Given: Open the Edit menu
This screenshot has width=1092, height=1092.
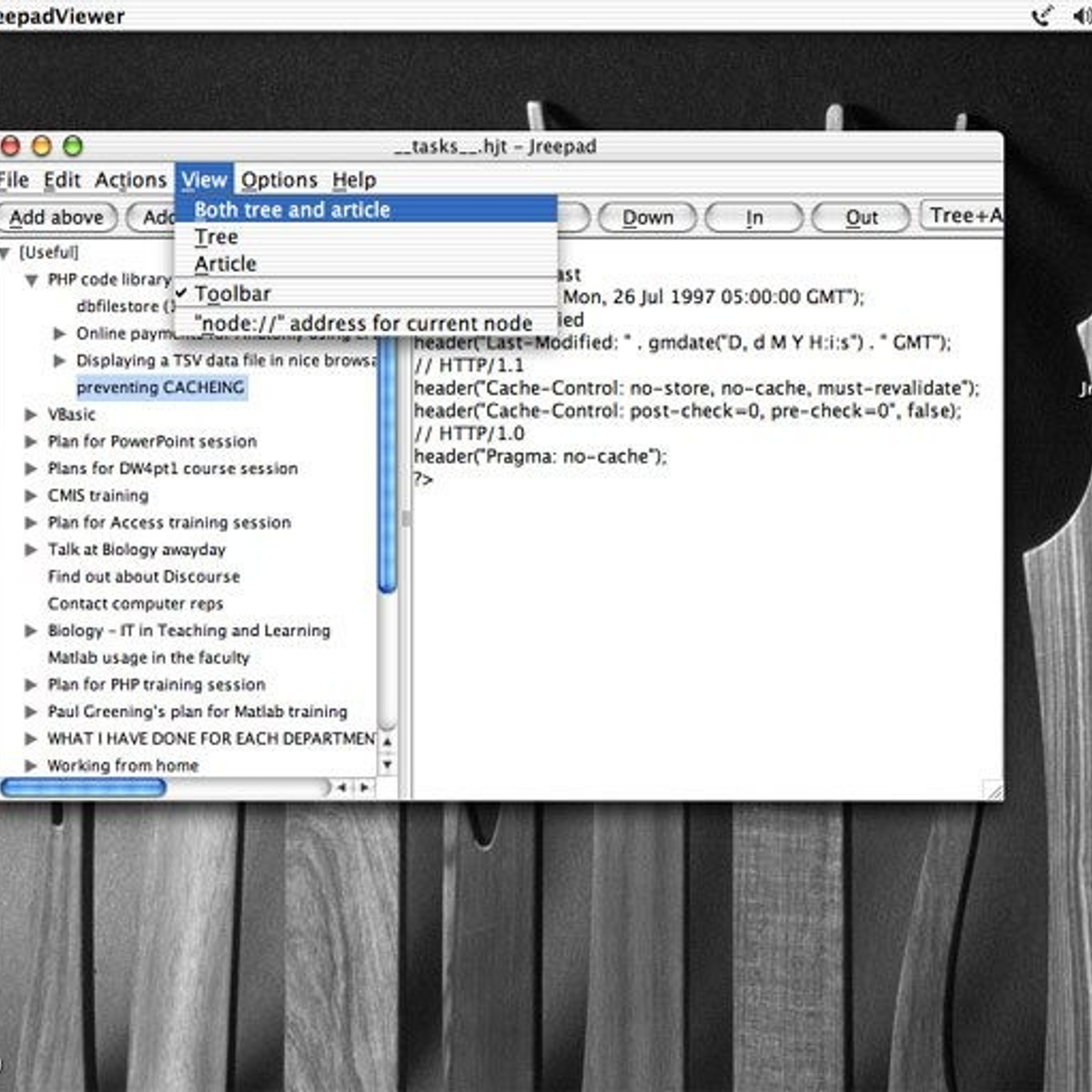Looking at the screenshot, I should tap(62, 179).
